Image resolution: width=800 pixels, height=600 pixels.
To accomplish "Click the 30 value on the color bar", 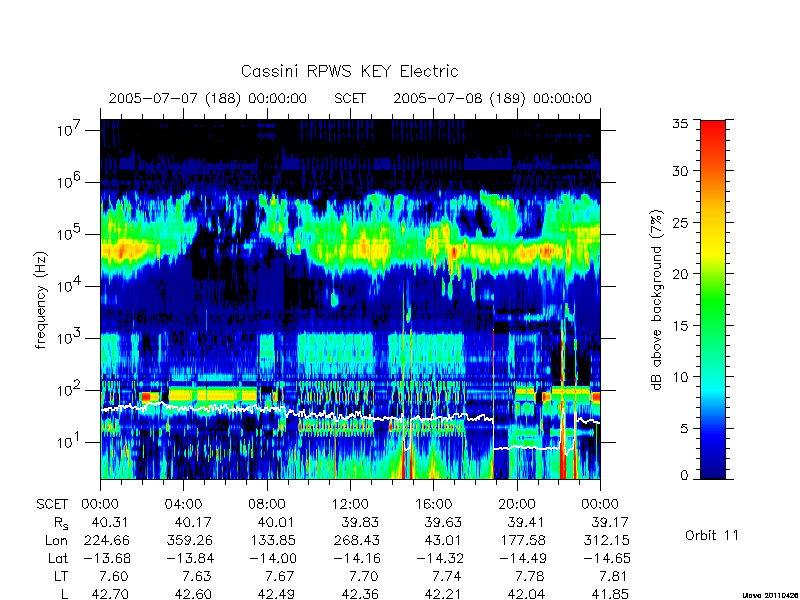I will pos(680,170).
